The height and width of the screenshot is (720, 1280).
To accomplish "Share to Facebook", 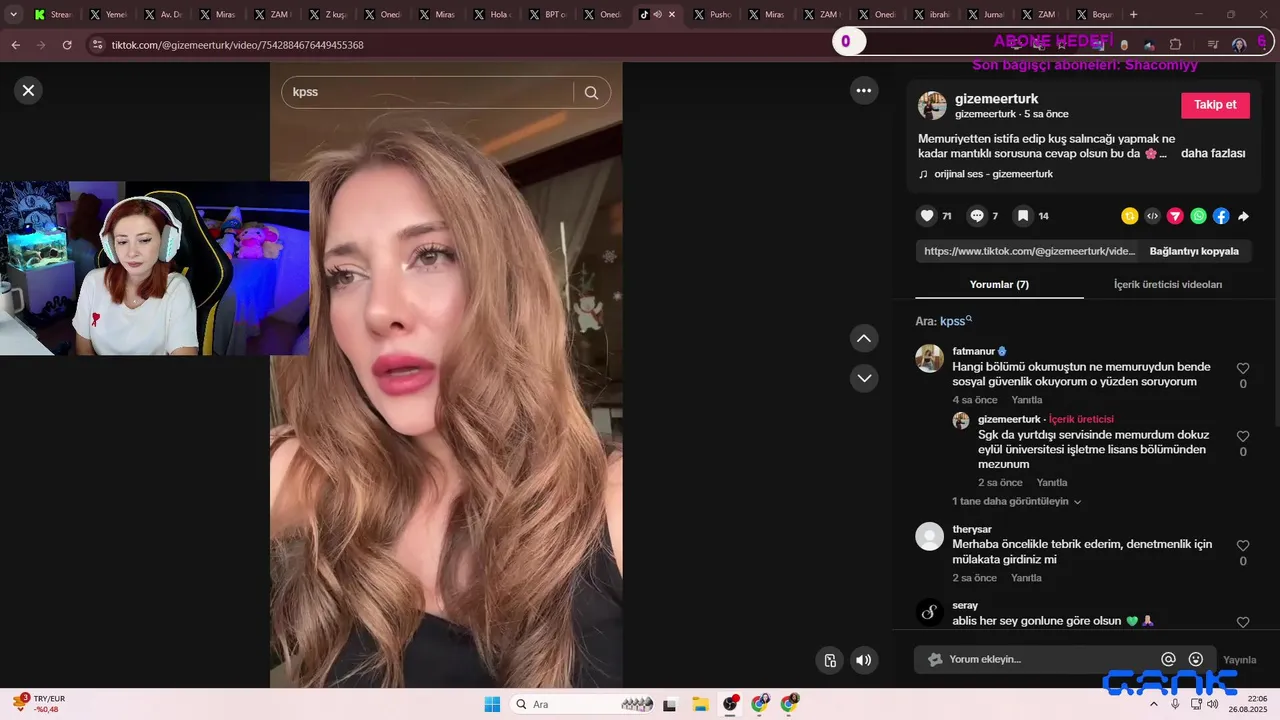I will pyautogui.click(x=1221, y=216).
